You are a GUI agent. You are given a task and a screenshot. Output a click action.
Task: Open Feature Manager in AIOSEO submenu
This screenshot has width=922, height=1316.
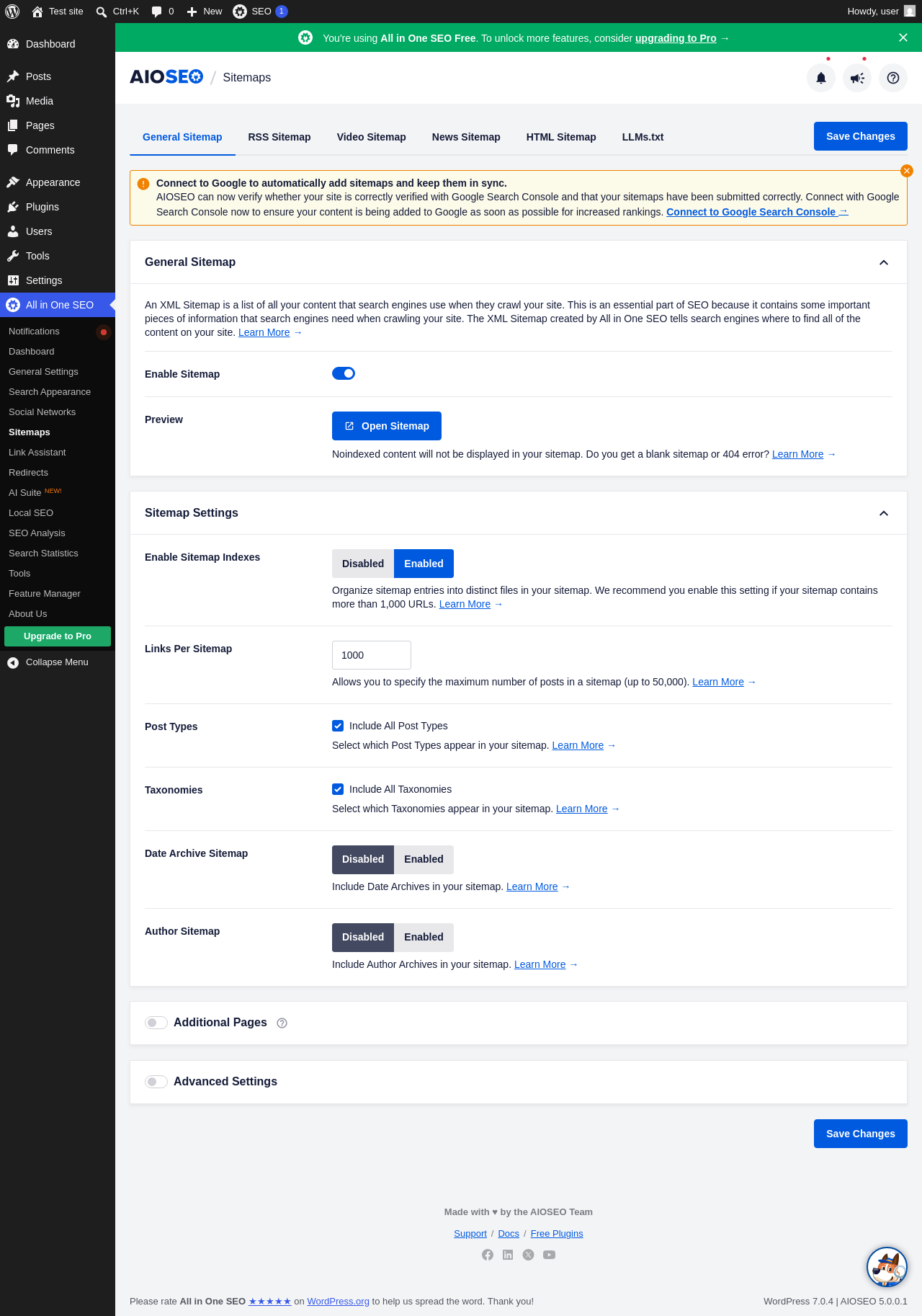pyautogui.click(x=58, y=594)
